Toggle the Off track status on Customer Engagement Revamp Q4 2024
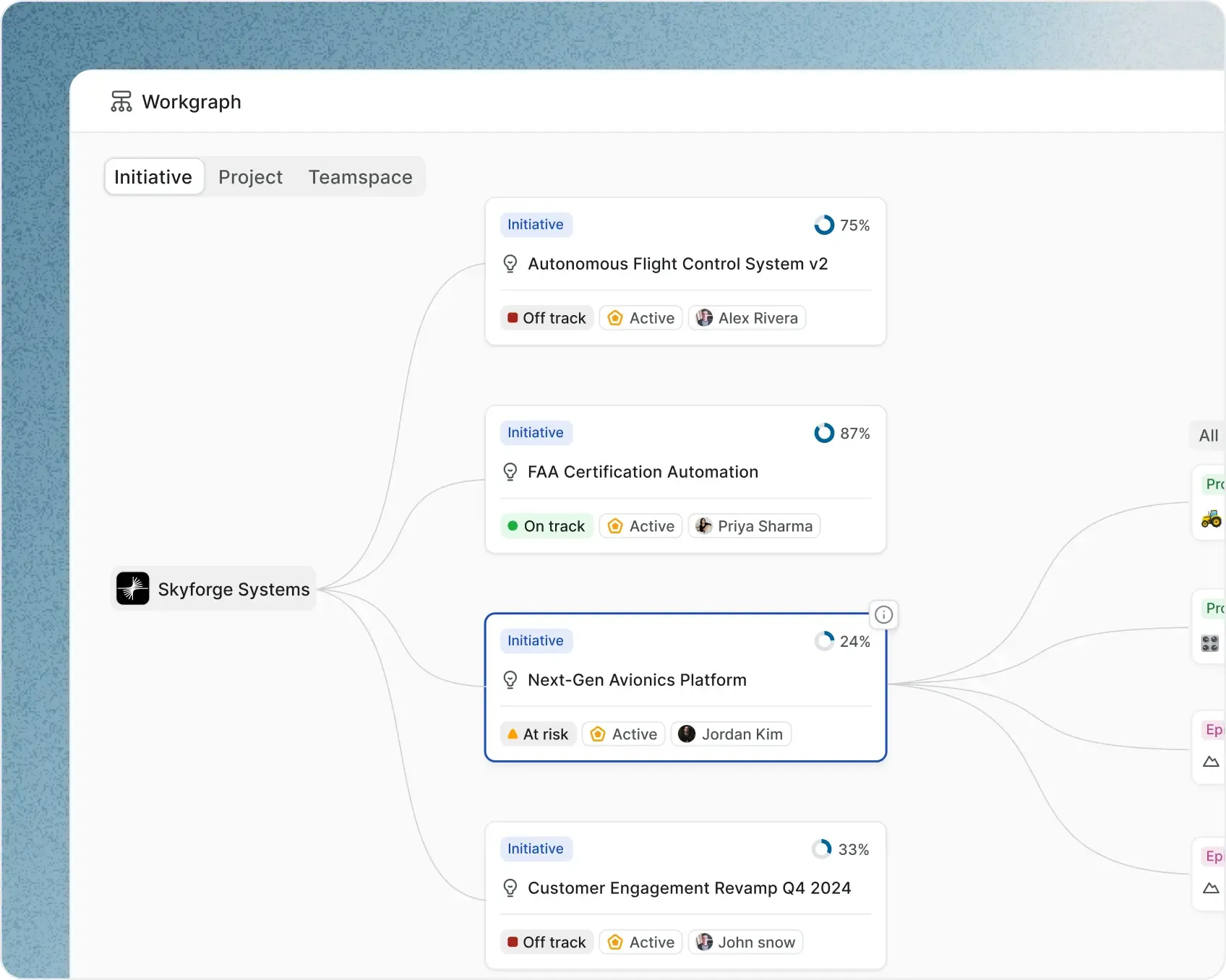This screenshot has width=1226, height=980. click(x=546, y=942)
